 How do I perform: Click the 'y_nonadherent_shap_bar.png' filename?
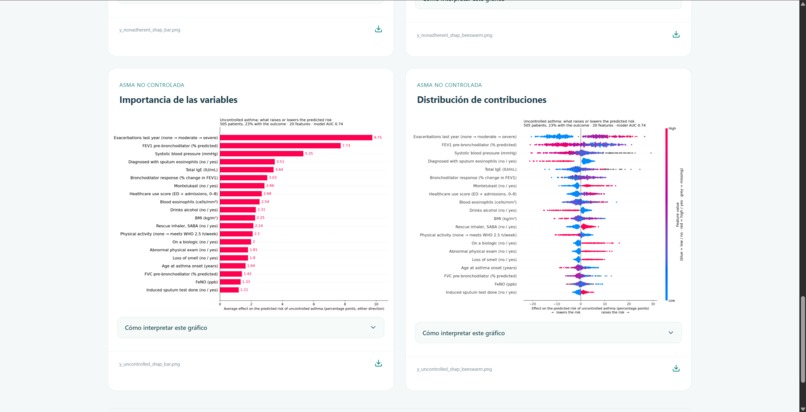pos(150,30)
